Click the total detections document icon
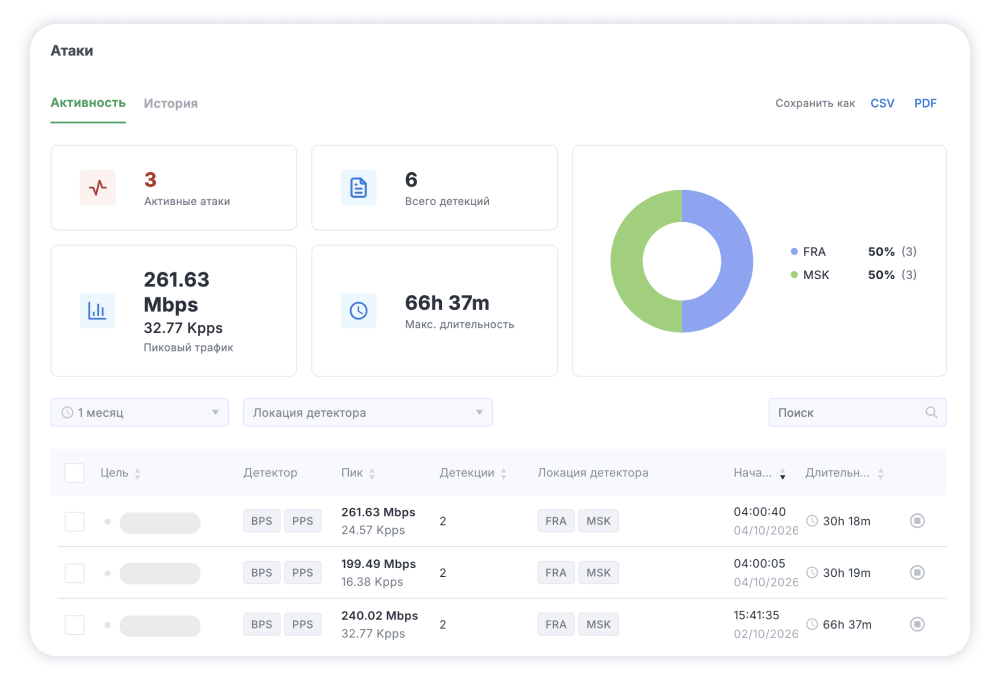The image size is (1000, 681). point(358,187)
